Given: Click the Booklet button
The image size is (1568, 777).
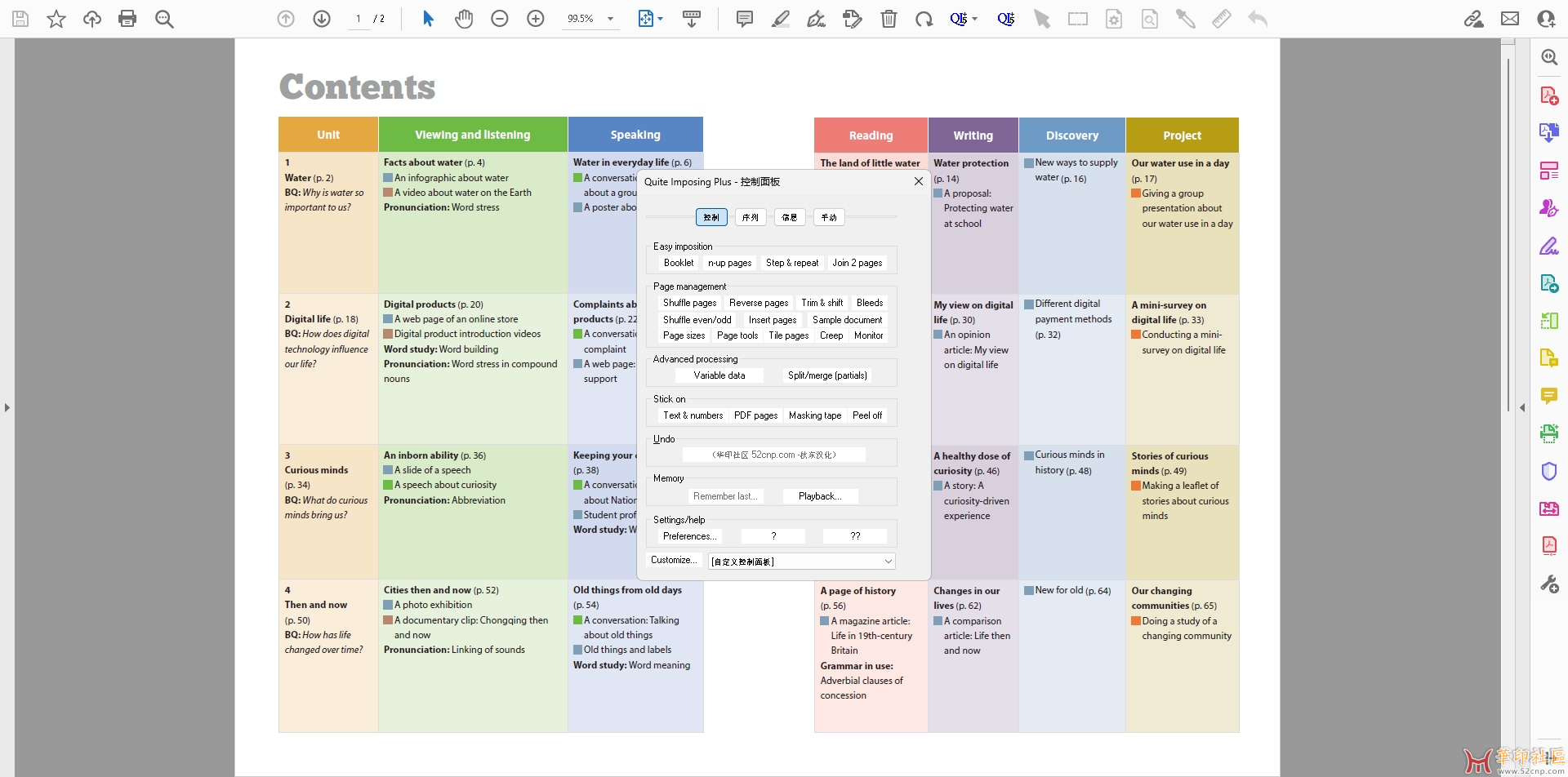Looking at the screenshot, I should [678, 263].
